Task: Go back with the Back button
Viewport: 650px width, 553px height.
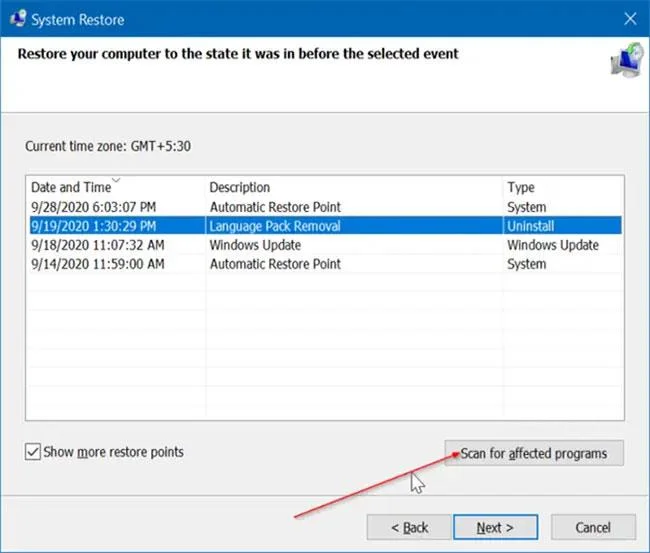Action: pos(409,527)
